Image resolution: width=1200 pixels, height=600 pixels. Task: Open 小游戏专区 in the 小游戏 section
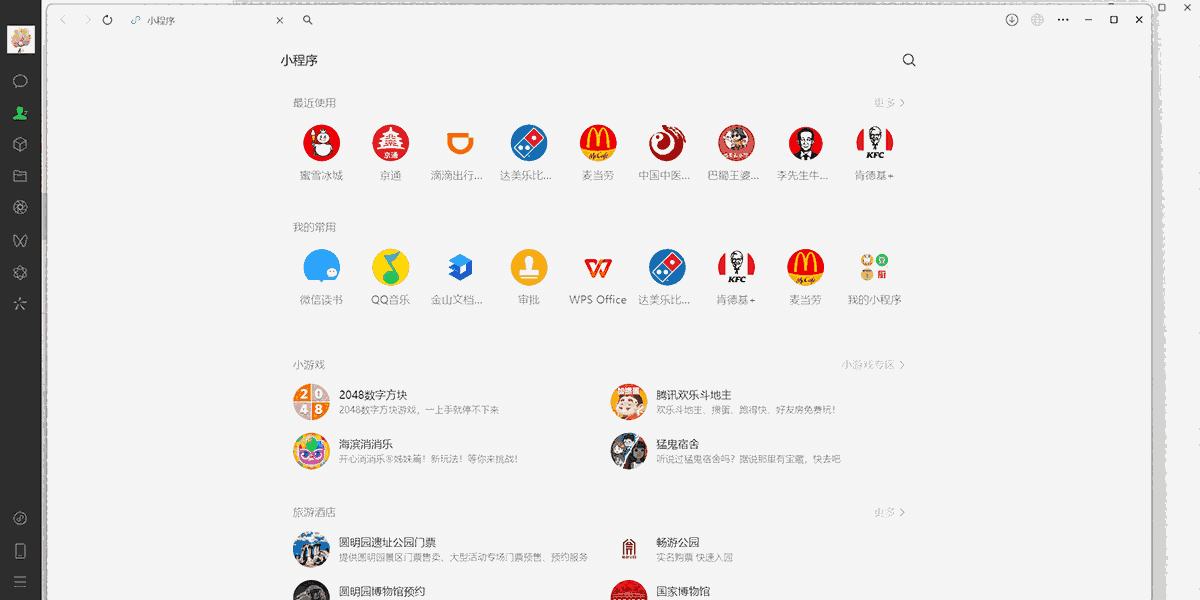(x=869, y=365)
